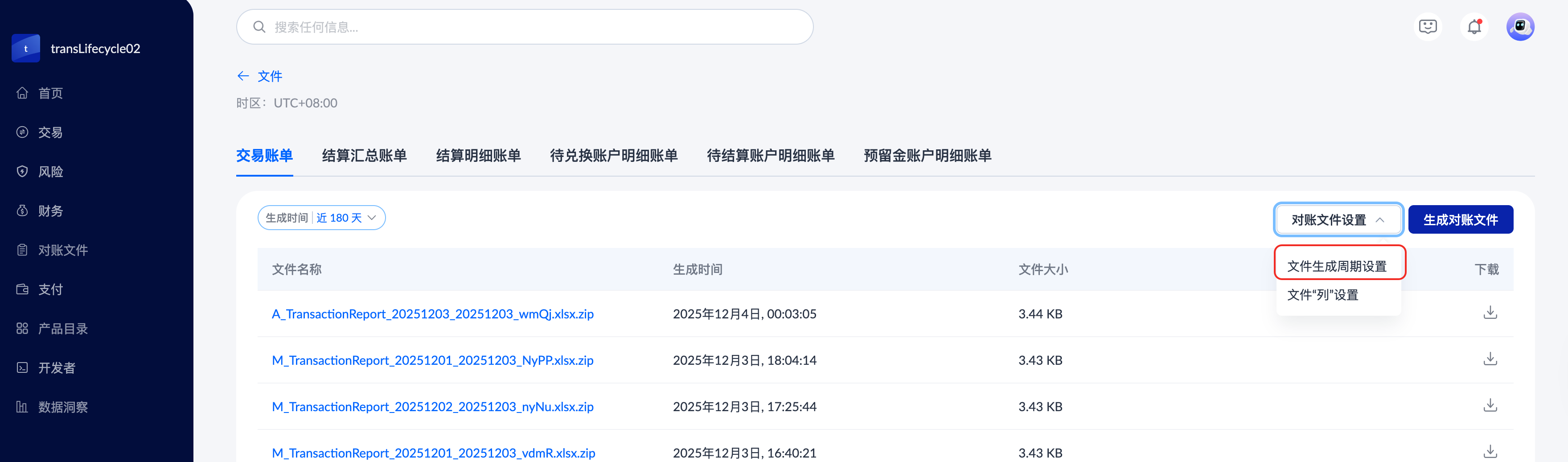This screenshot has width=1568, height=462.
Task: Open the chat assistant face icon
Action: 1428,27
